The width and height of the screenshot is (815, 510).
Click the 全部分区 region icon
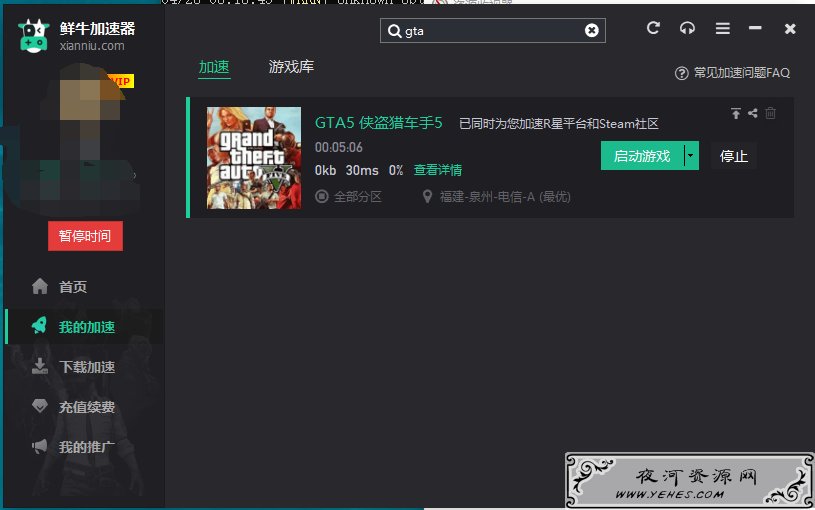[322, 197]
